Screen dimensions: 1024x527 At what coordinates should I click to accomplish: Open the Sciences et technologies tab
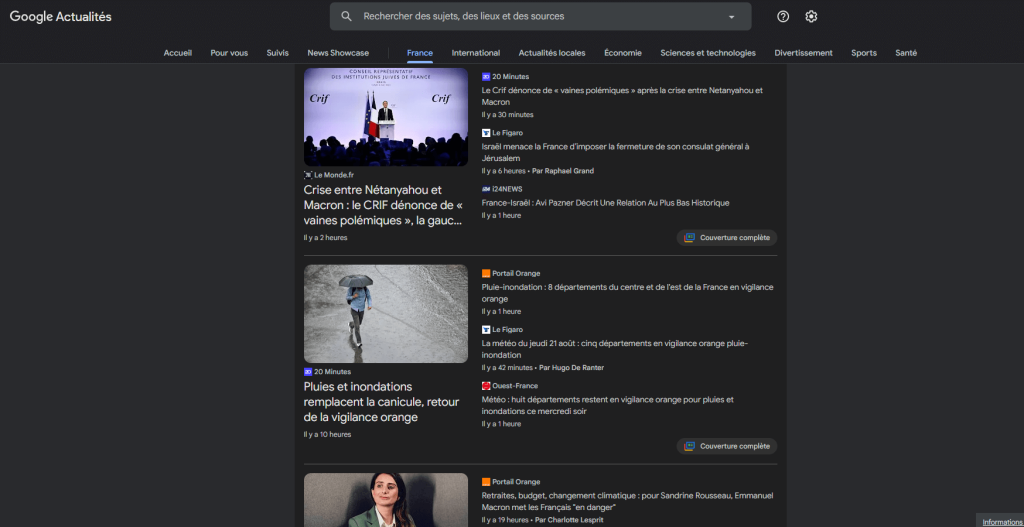pyautogui.click(x=707, y=53)
